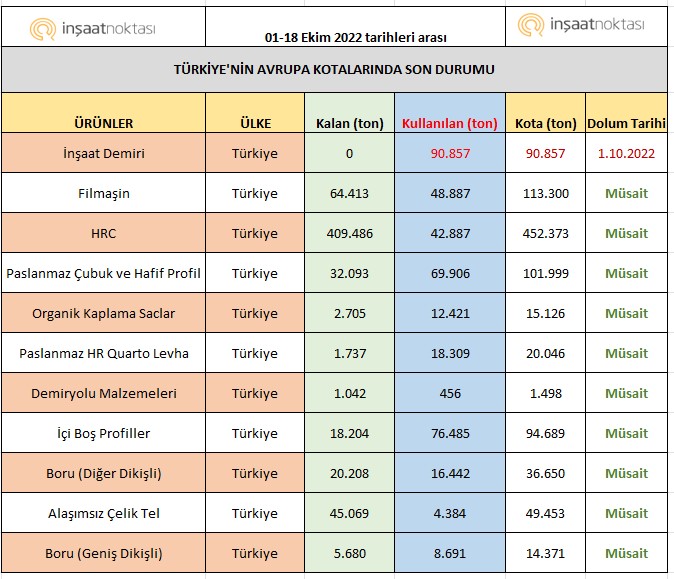Select the Filmaşin row label
This screenshot has width=674, height=579.
tap(103, 193)
